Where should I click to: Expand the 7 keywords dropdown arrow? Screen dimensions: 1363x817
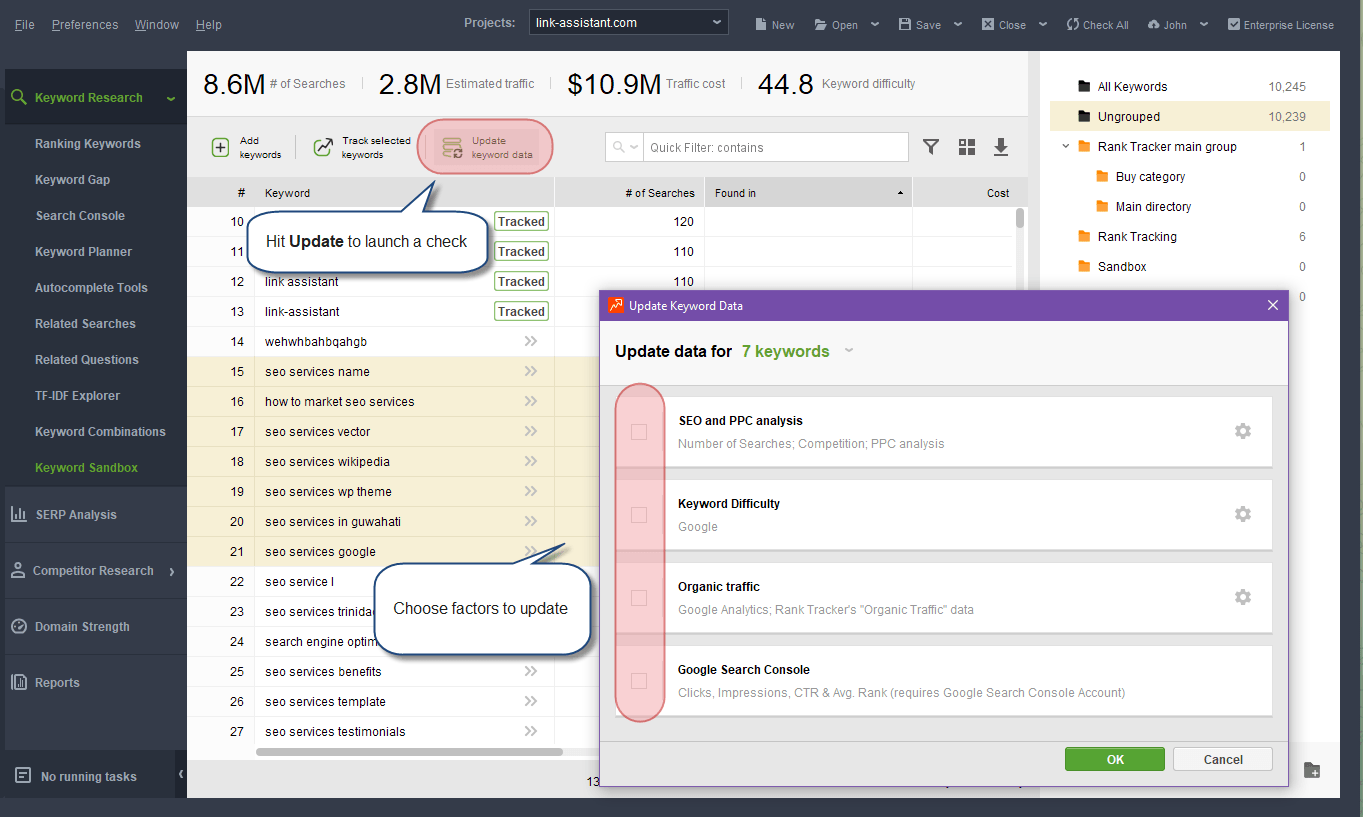tap(849, 351)
